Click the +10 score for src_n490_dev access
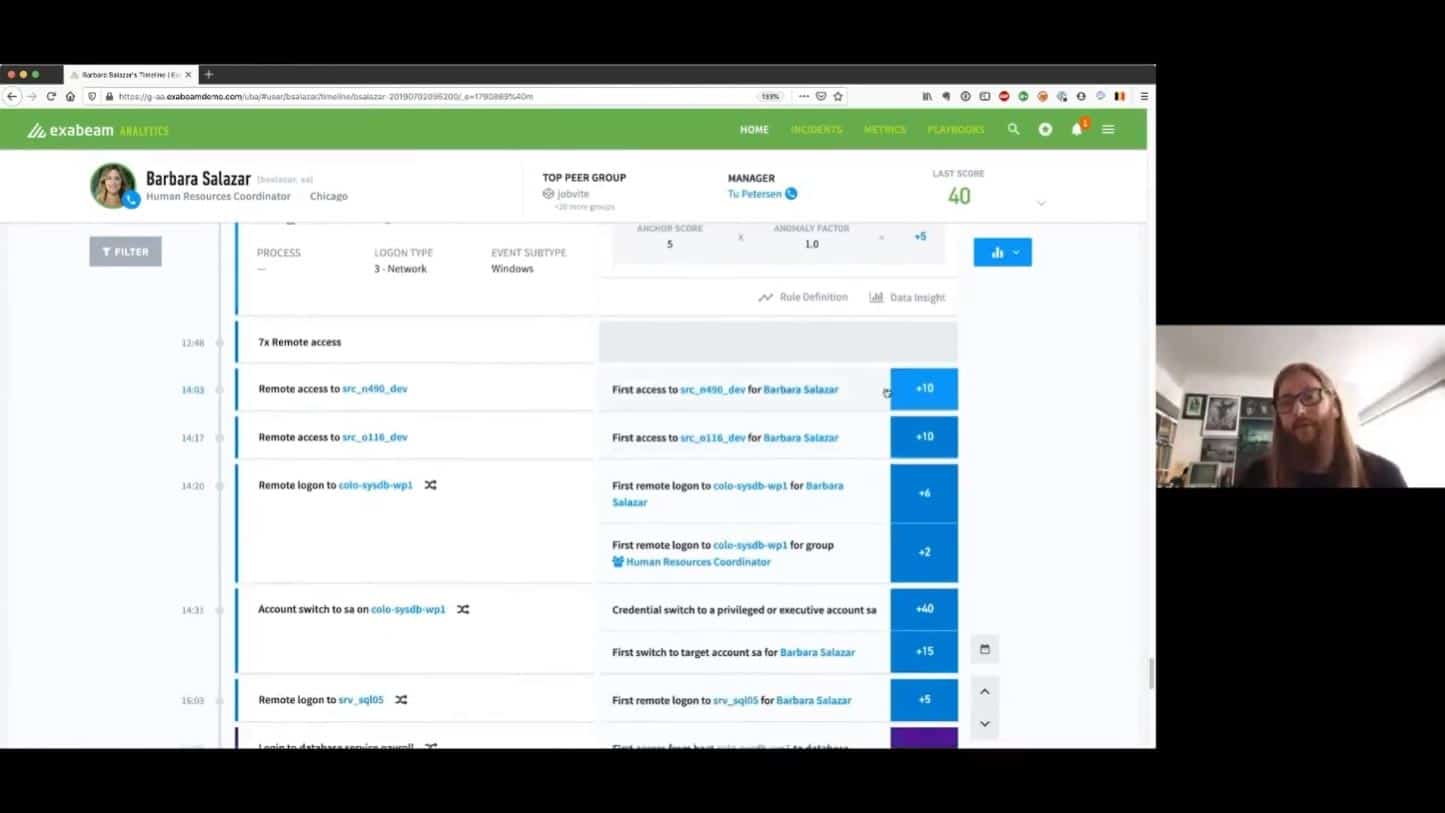Image resolution: width=1445 pixels, height=813 pixels. tap(924, 389)
